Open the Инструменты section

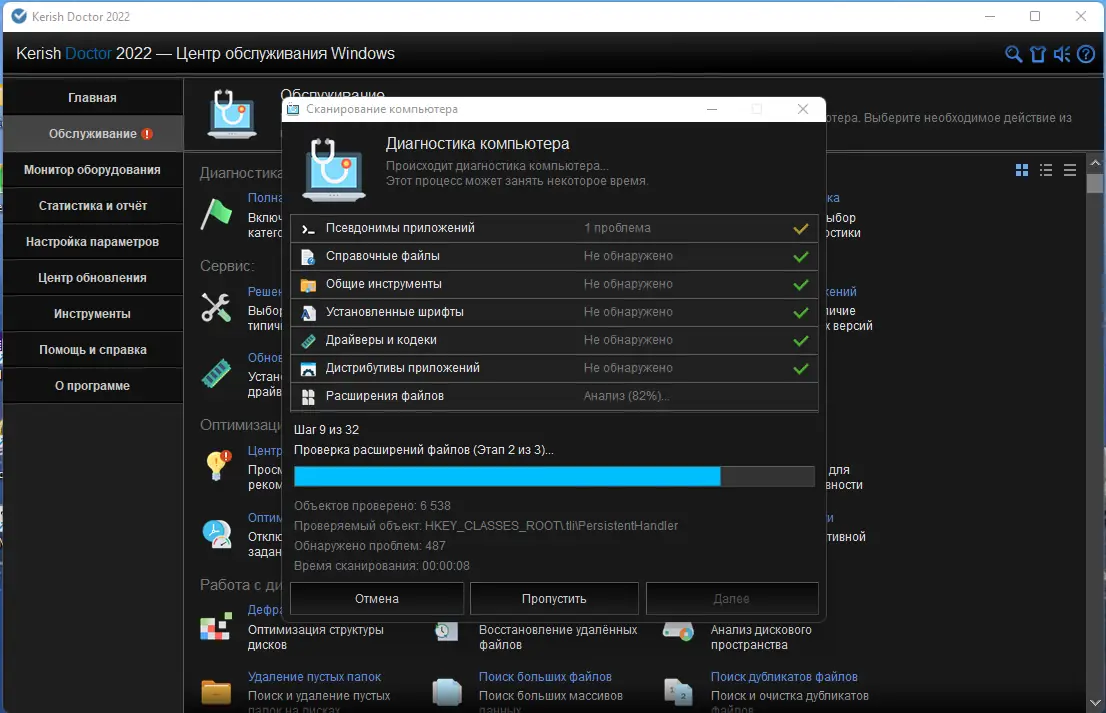click(92, 313)
